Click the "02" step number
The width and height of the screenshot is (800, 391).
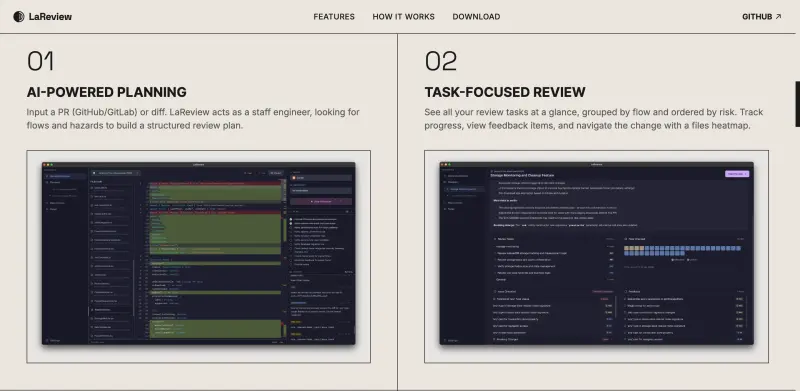(x=441, y=61)
